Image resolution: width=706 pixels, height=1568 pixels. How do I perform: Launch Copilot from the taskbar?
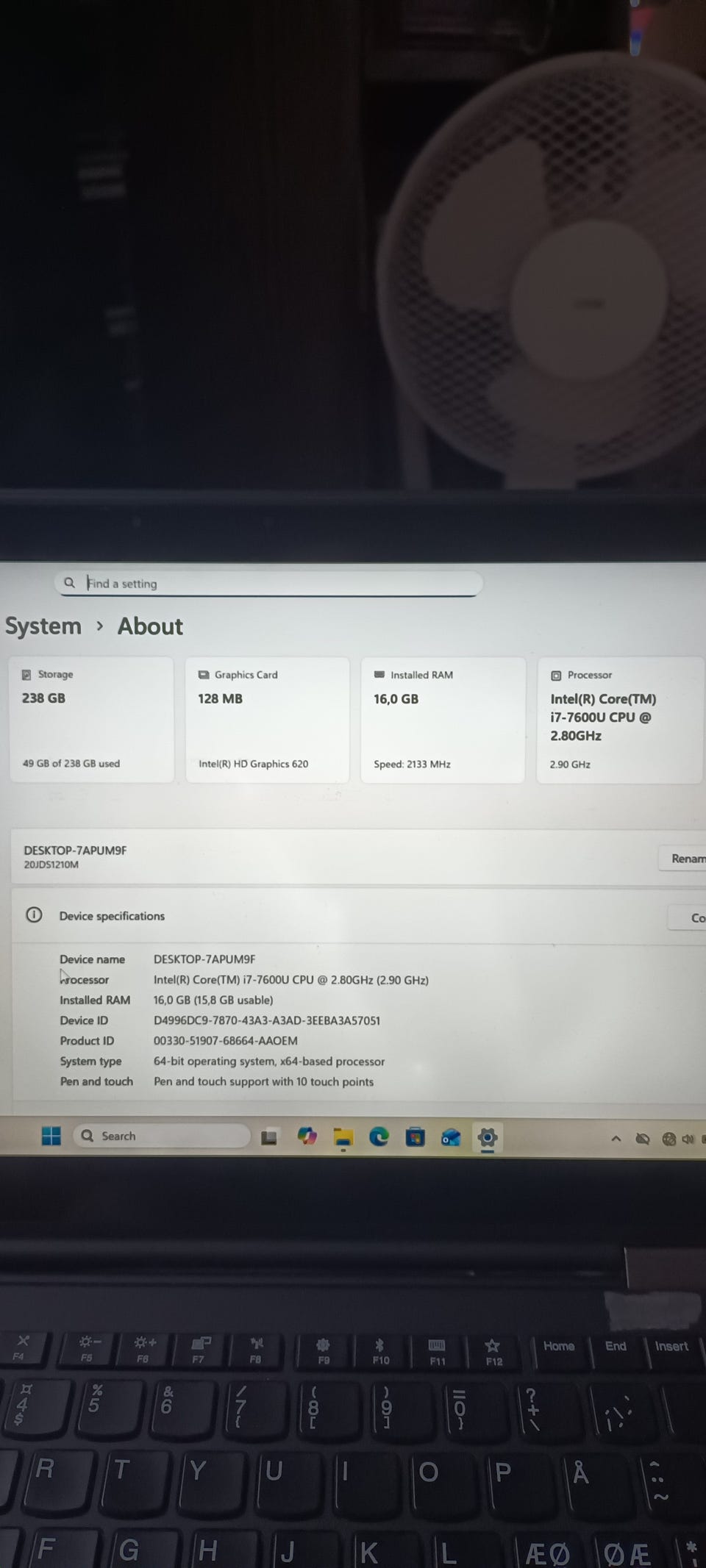[x=307, y=1137]
